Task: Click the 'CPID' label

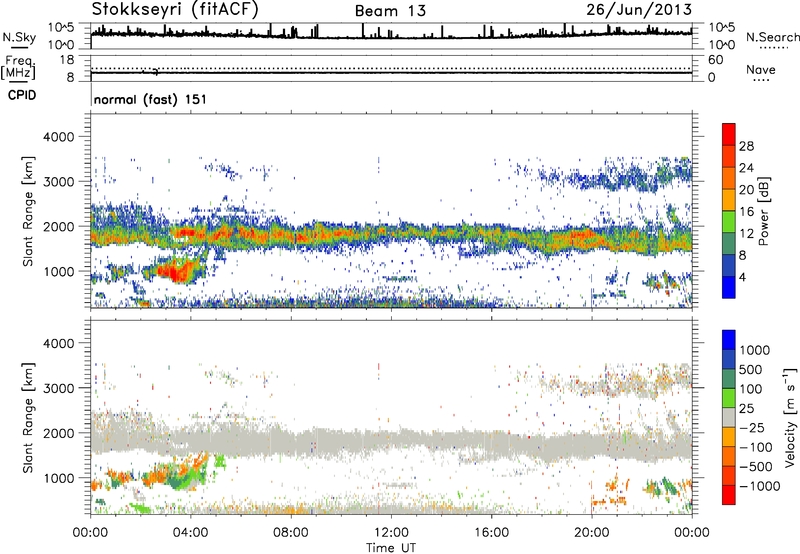Action: coord(22,95)
